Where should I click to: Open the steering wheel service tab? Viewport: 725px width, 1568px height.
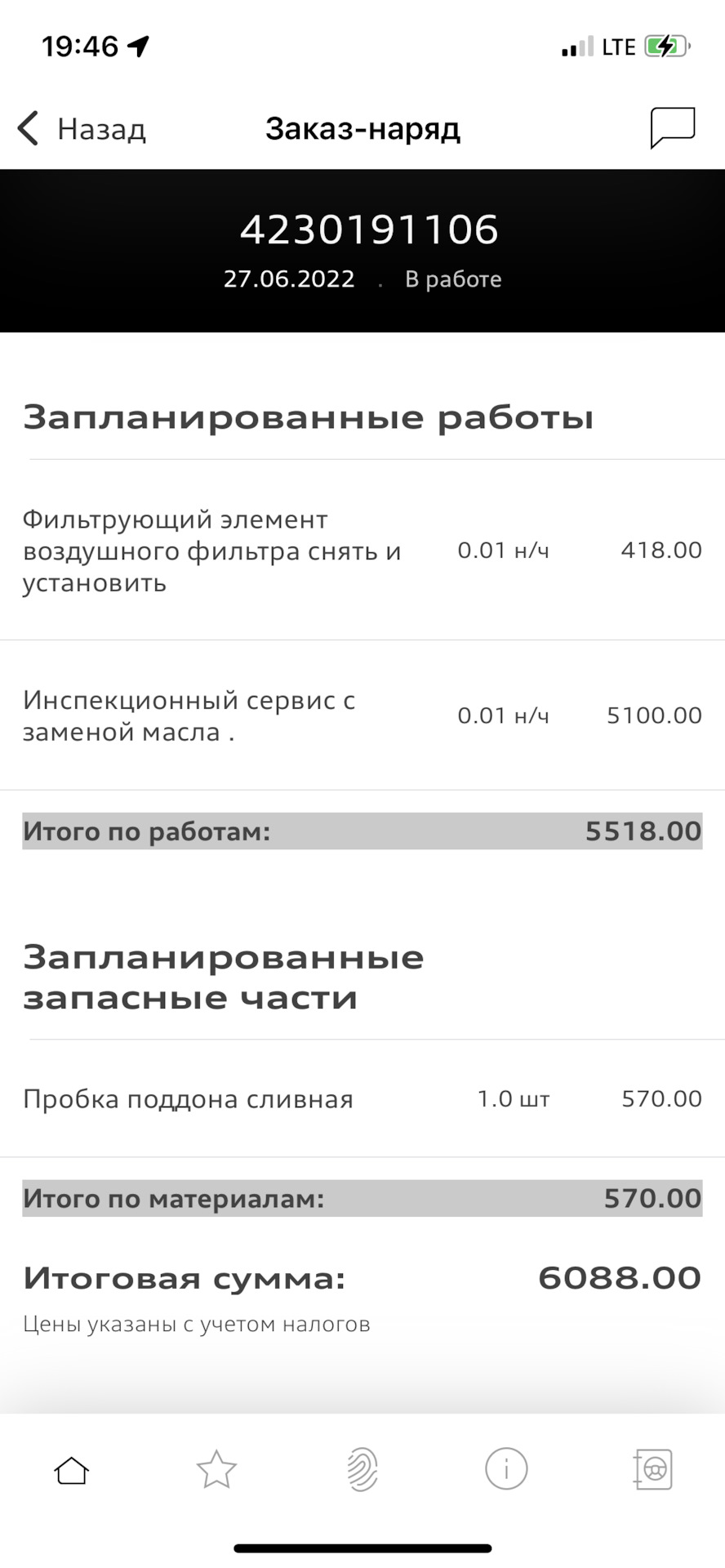click(x=652, y=1470)
